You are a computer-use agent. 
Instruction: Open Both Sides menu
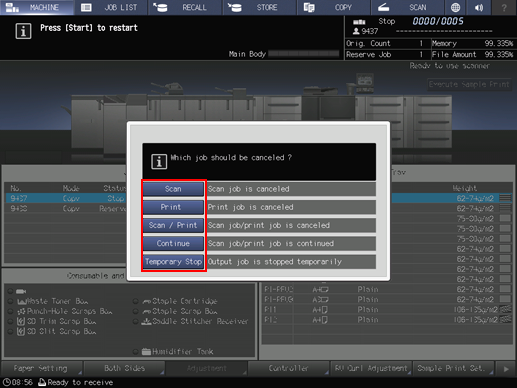(x=125, y=368)
